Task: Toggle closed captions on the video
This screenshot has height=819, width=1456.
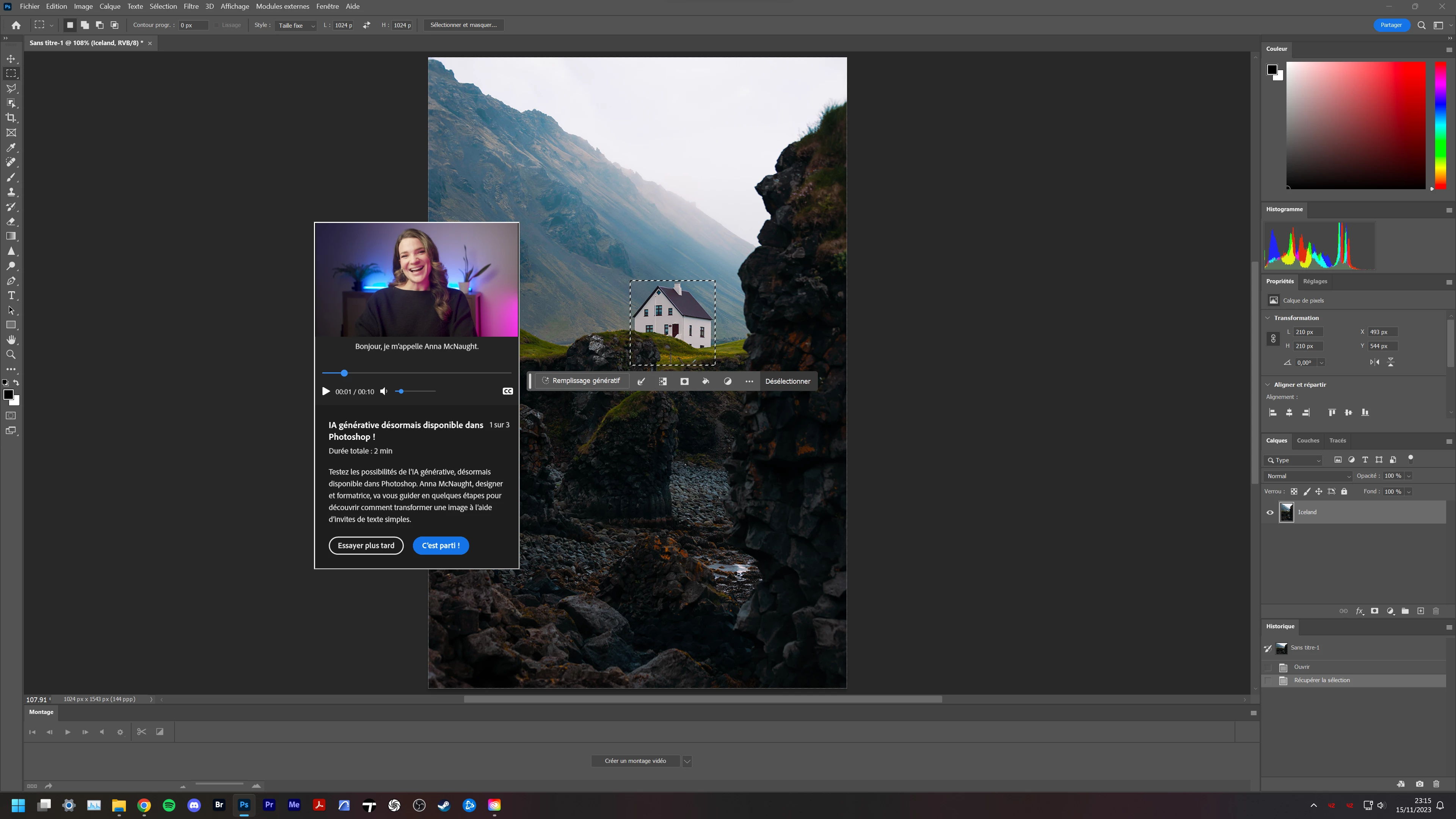Action: tap(508, 391)
